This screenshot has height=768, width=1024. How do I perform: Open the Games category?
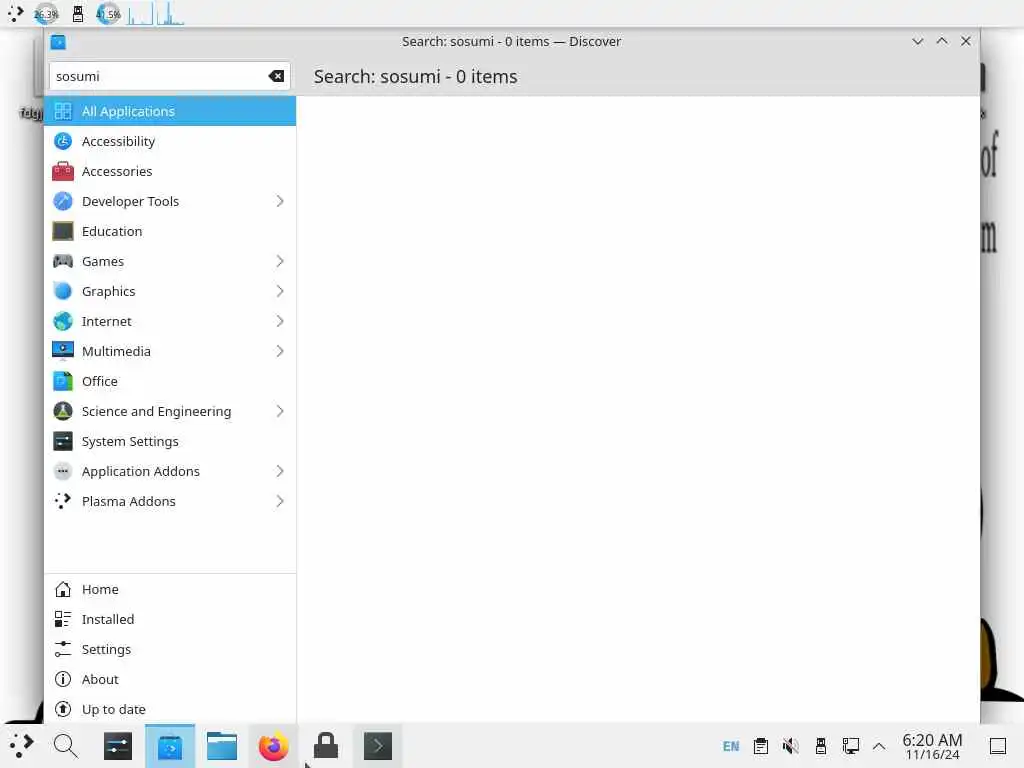tap(170, 261)
